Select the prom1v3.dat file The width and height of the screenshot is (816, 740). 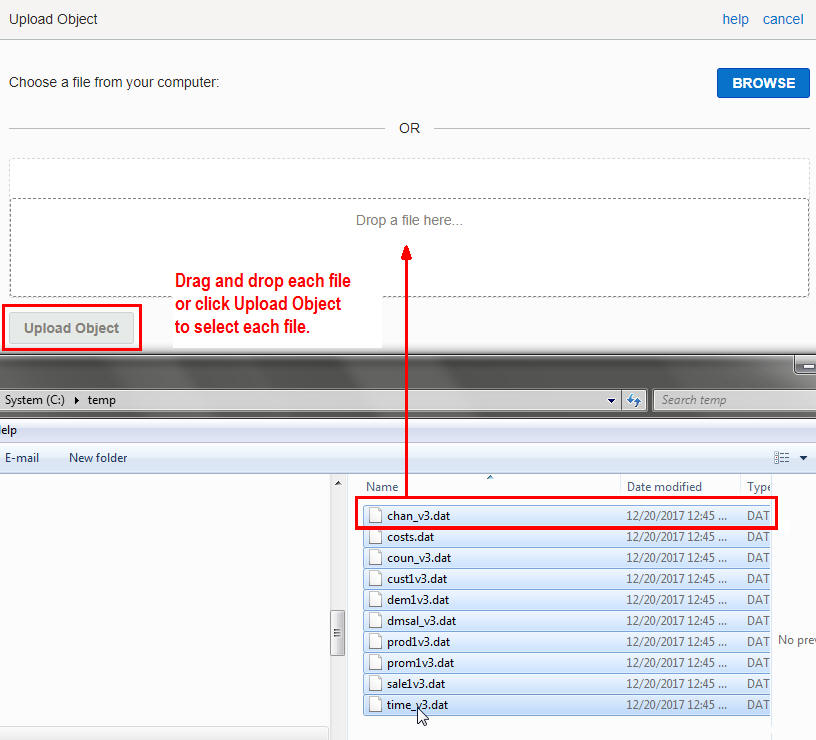[567, 662]
